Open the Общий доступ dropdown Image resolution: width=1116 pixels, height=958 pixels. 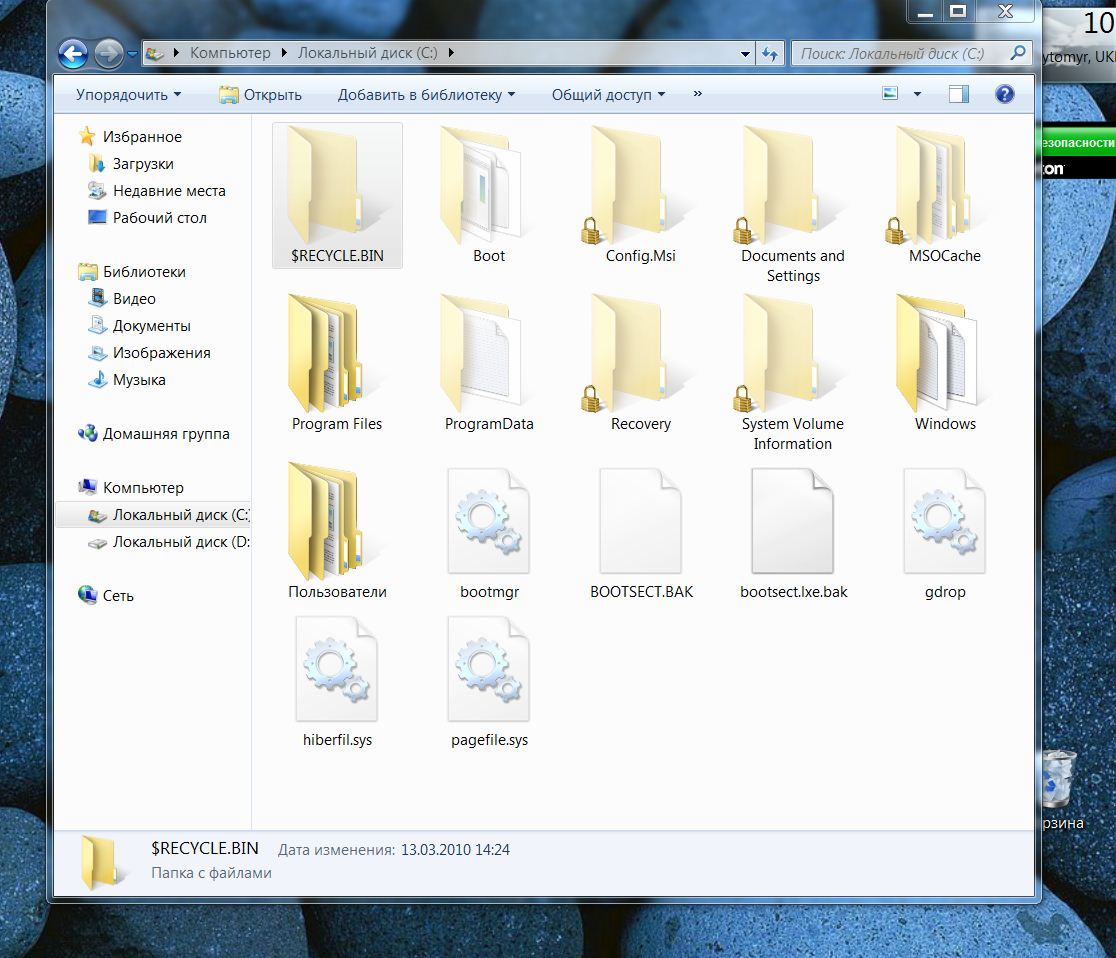608,95
